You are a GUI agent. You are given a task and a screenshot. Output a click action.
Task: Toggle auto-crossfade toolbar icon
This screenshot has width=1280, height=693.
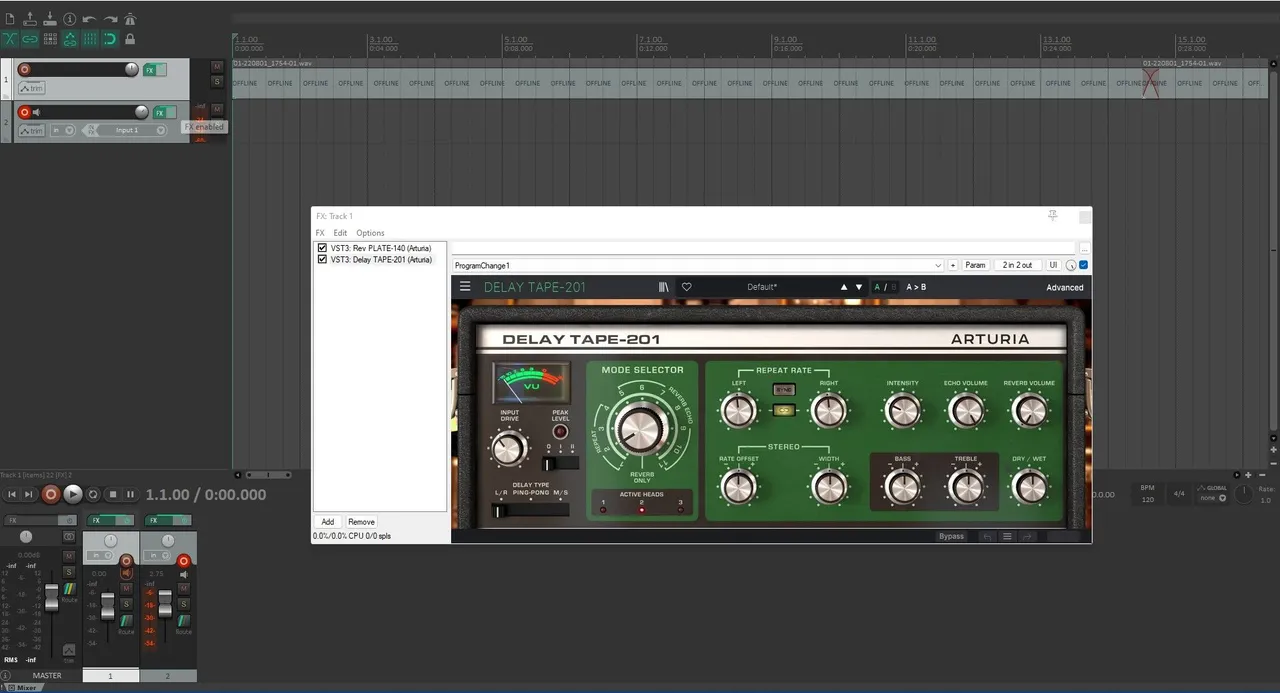coord(10,39)
